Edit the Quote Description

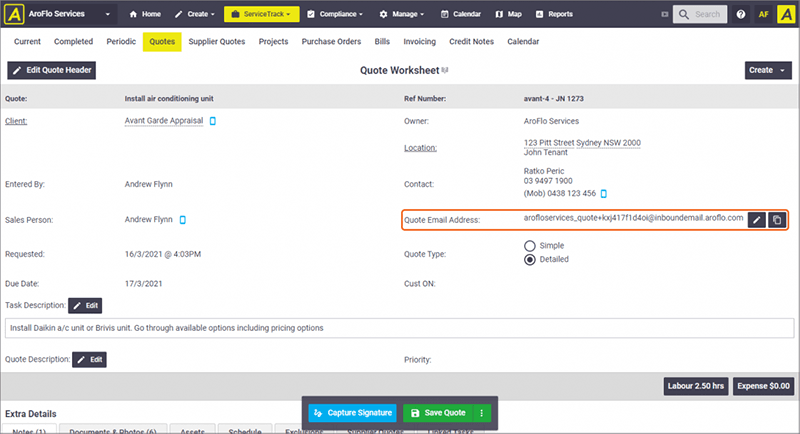click(89, 360)
